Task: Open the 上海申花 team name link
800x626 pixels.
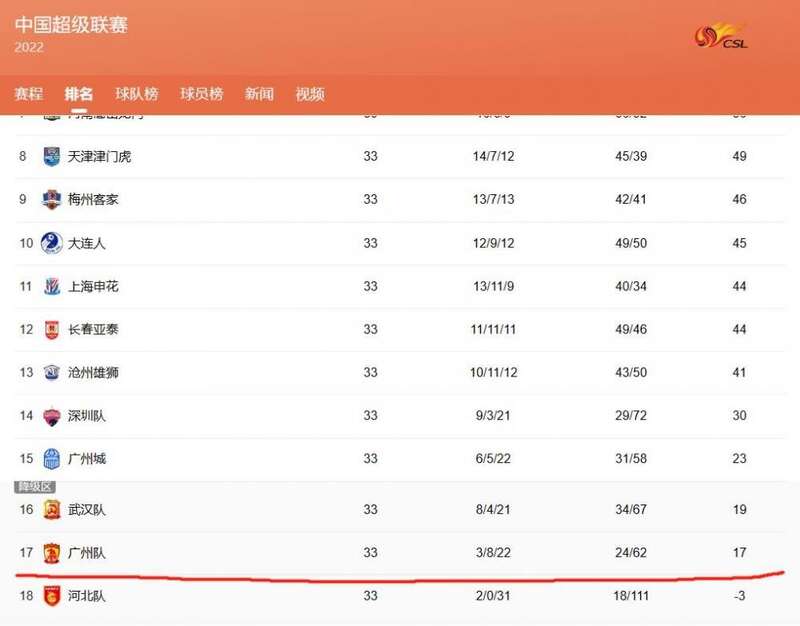Action: coord(93,287)
